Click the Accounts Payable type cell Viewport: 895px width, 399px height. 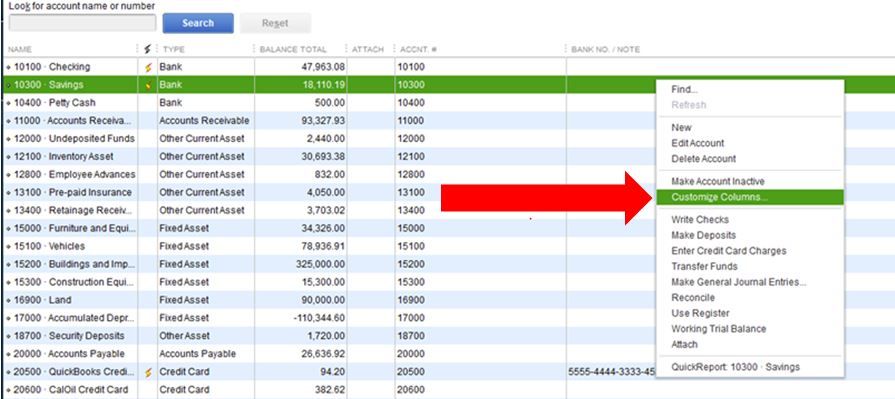[x=197, y=354]
